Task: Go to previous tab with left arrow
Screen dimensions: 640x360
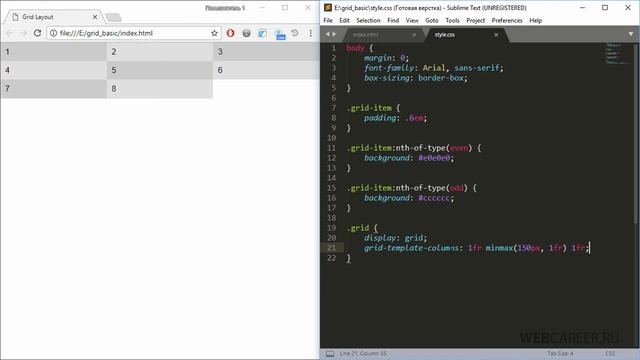Action: pos(327,34)
